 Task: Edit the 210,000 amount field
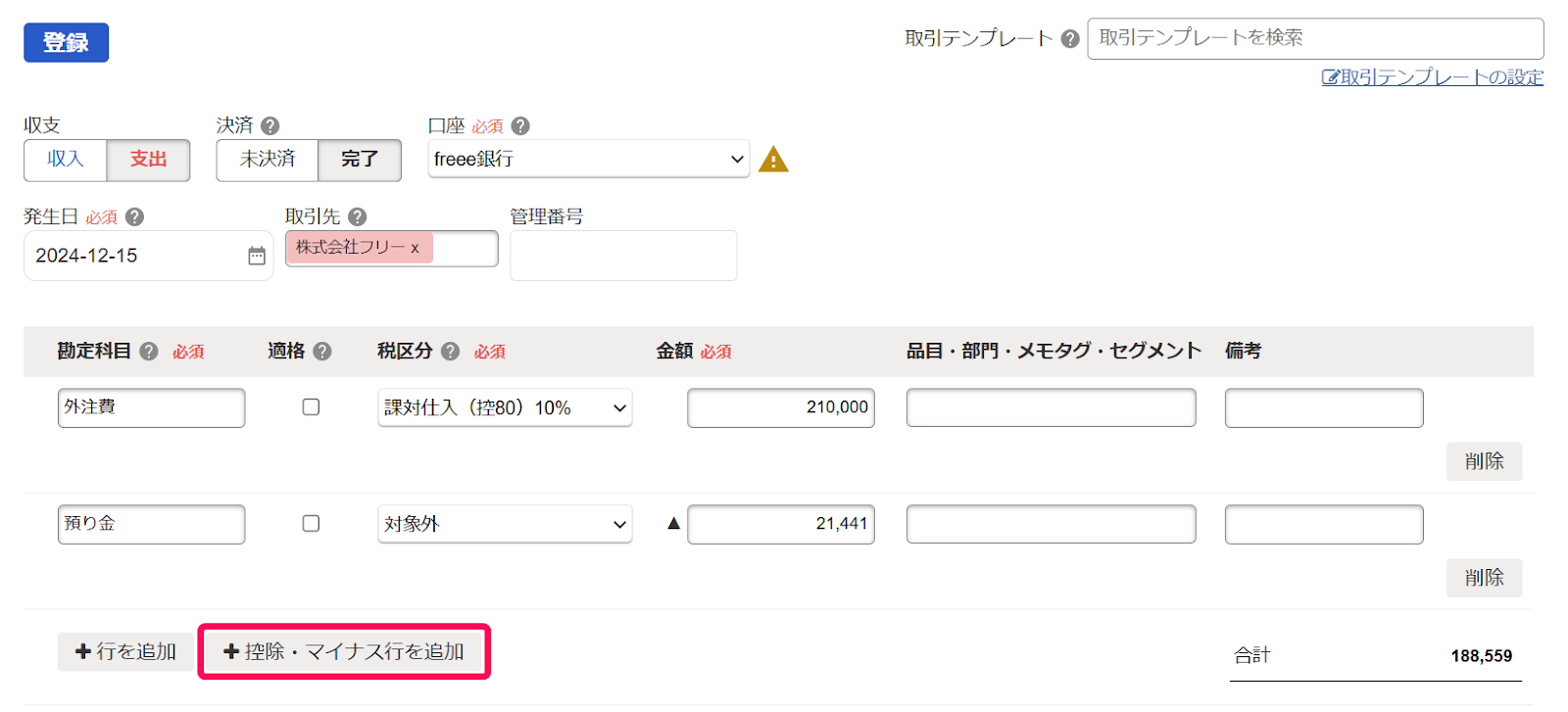pyautogui.click(x=781, y=407)
